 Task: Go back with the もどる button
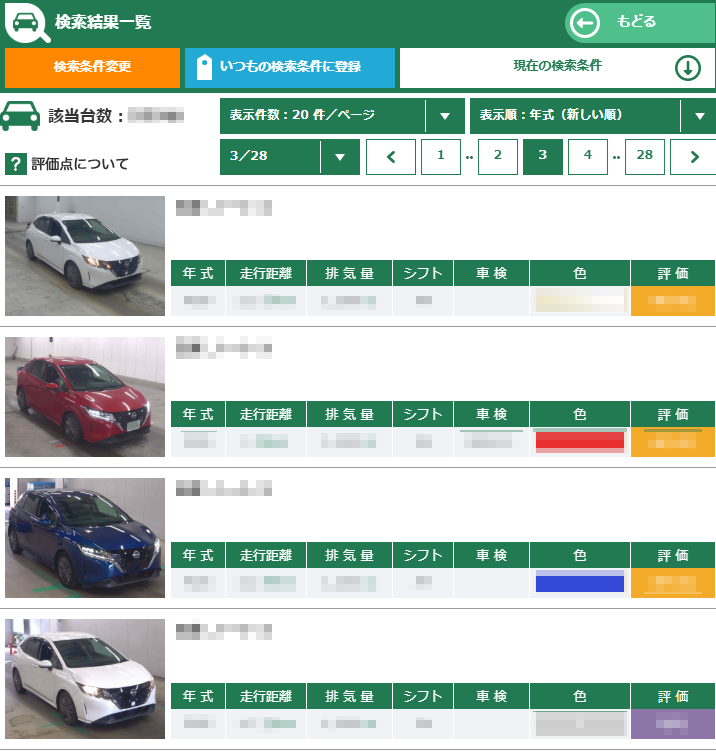pyautogui.click(x=640, y=23)
